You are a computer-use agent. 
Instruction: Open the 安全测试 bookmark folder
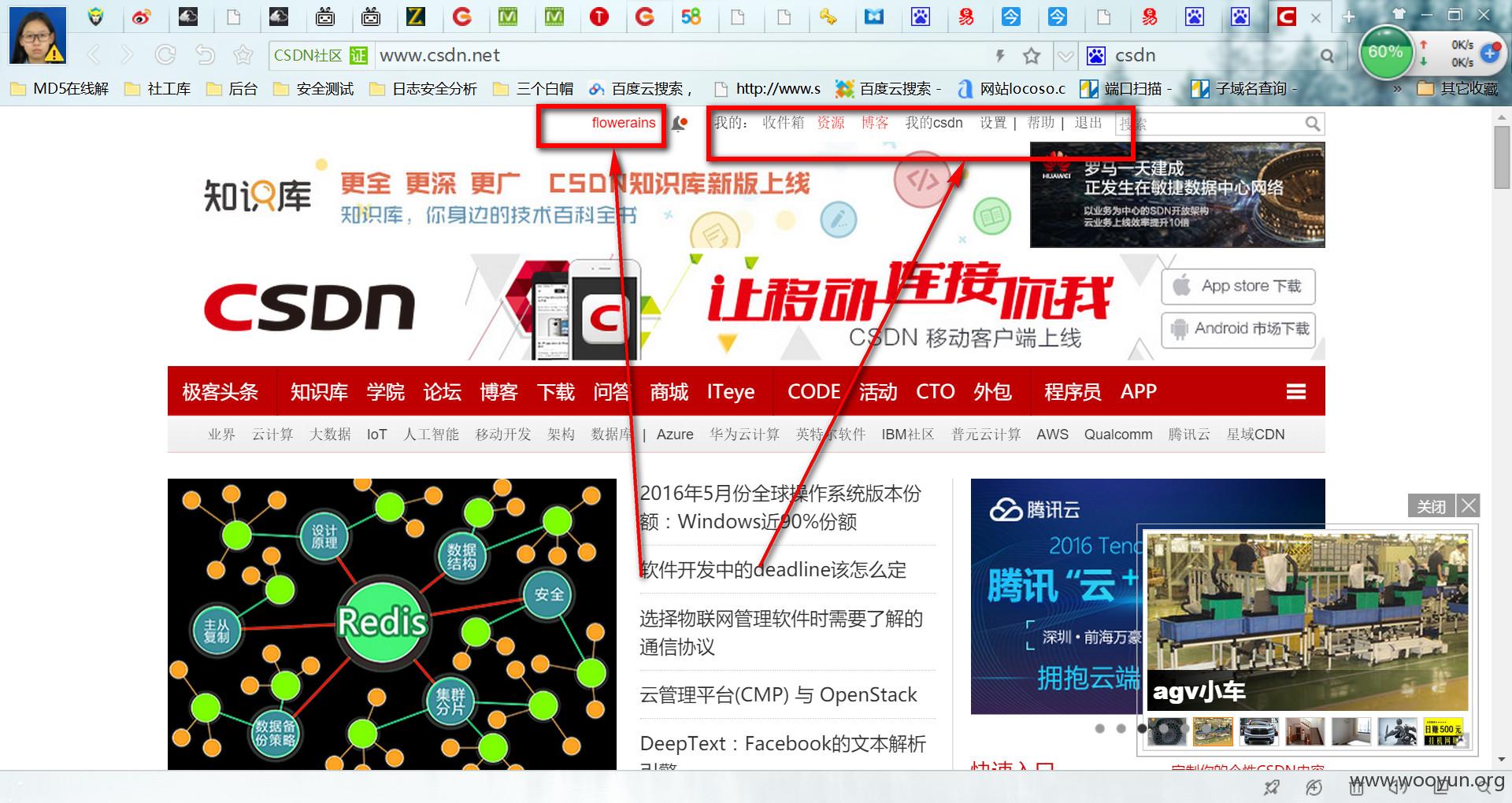(x=313, y=89)
